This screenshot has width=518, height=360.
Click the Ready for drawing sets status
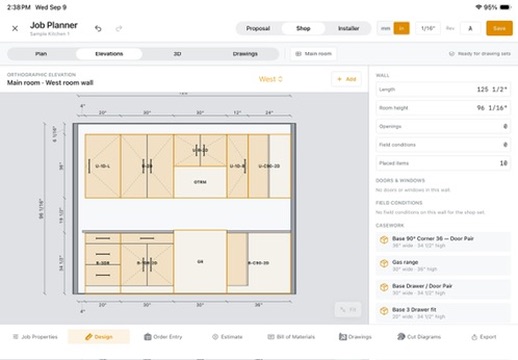[479, 54]
